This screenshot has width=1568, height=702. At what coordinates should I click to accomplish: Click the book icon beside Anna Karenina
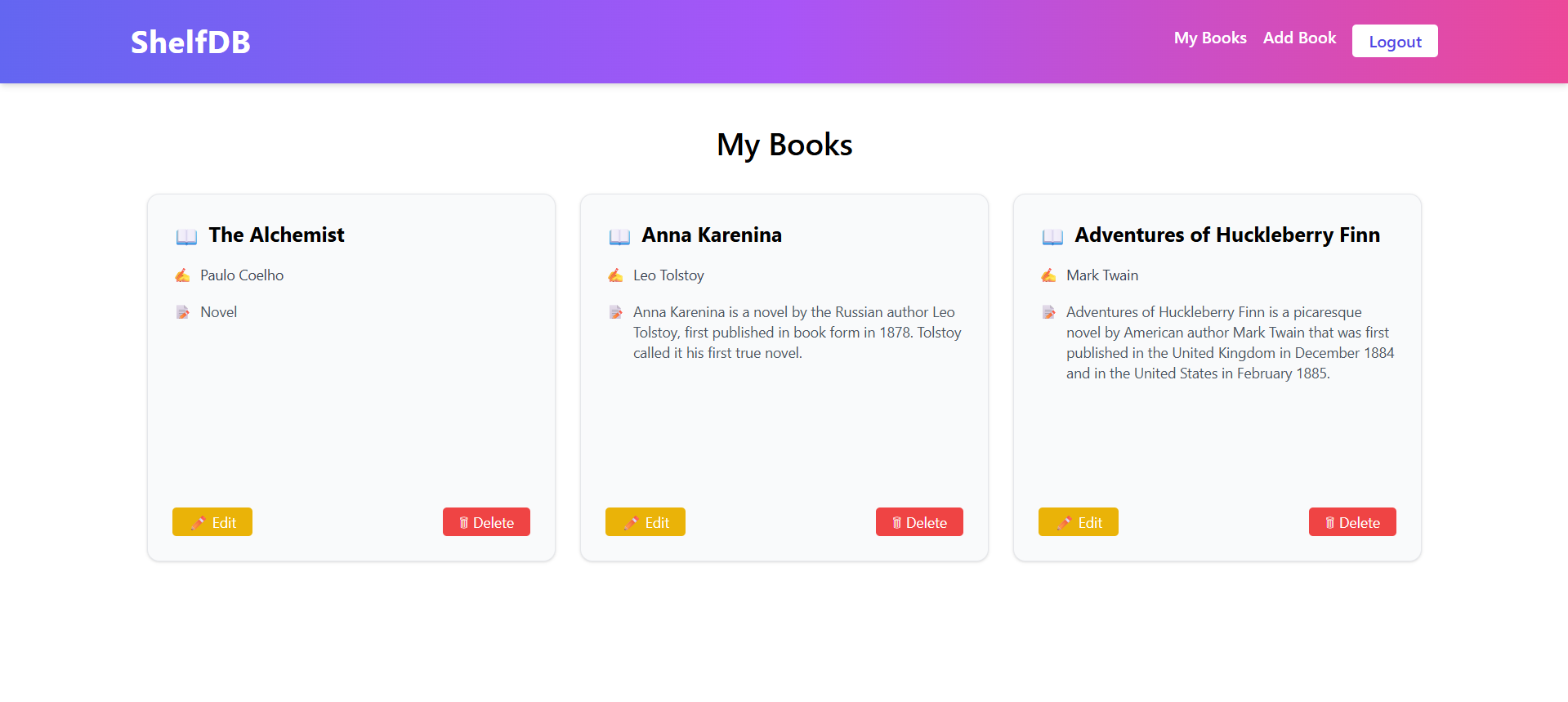pyautogui.click(x=619, y=237)
